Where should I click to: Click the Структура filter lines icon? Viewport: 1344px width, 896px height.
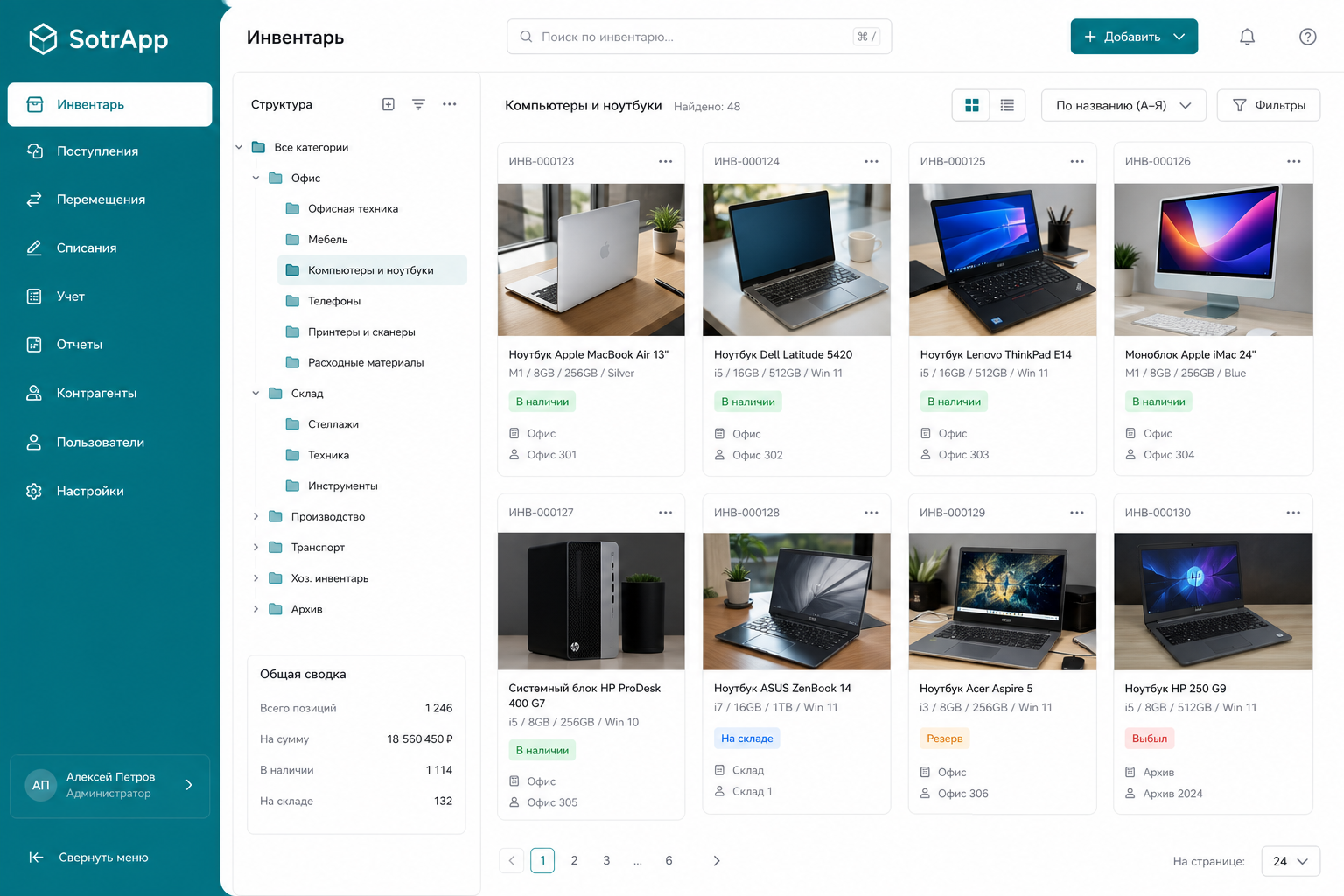tap(418, 104)
